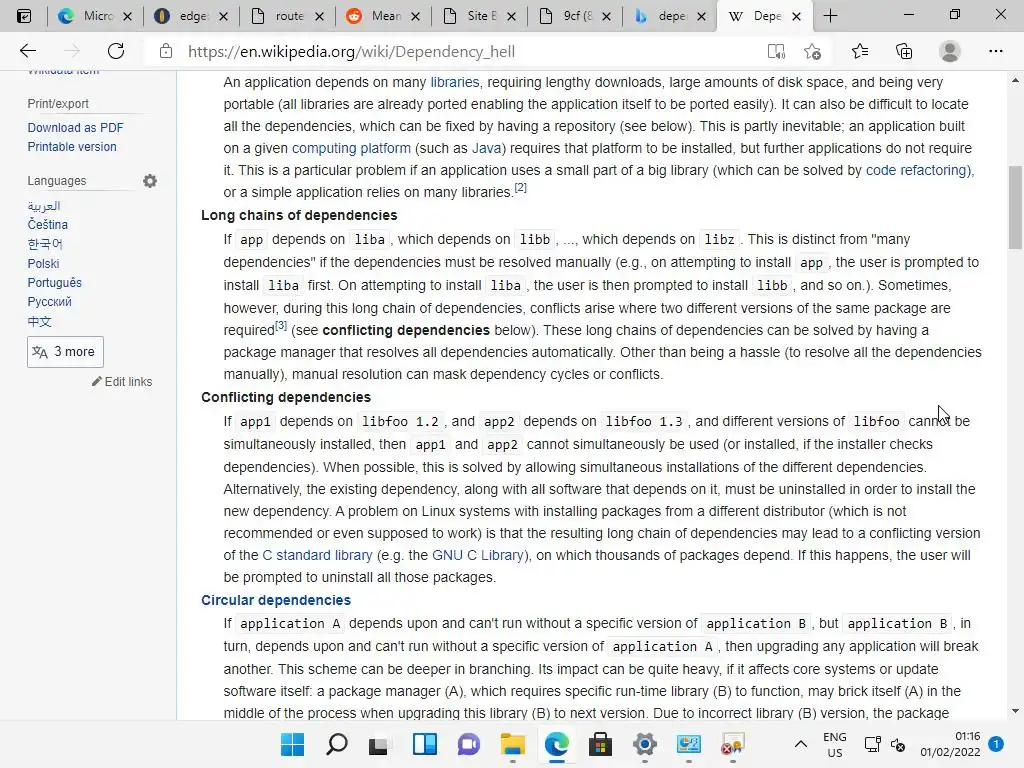Follow the 'GNU C Library' link
The width and height of the screenshot is (1024, 768).
(478, 556)
